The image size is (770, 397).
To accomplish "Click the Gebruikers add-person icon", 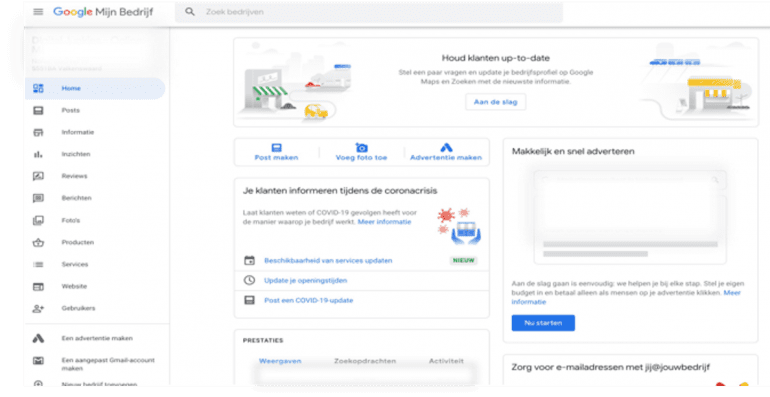I will (38, 309).
